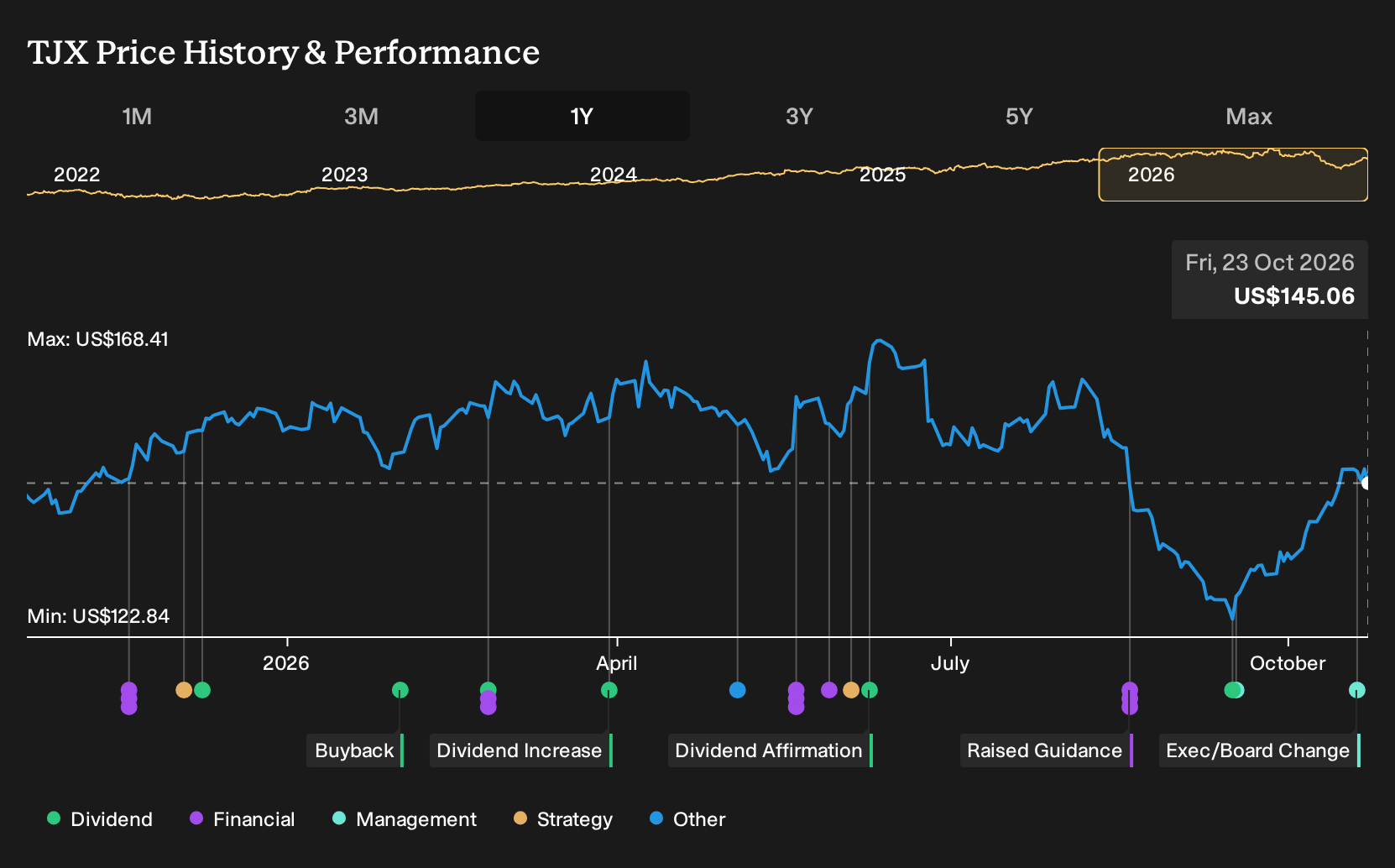
Task: Click the teal Management marker in late October
Action: tap(1357, 690)
